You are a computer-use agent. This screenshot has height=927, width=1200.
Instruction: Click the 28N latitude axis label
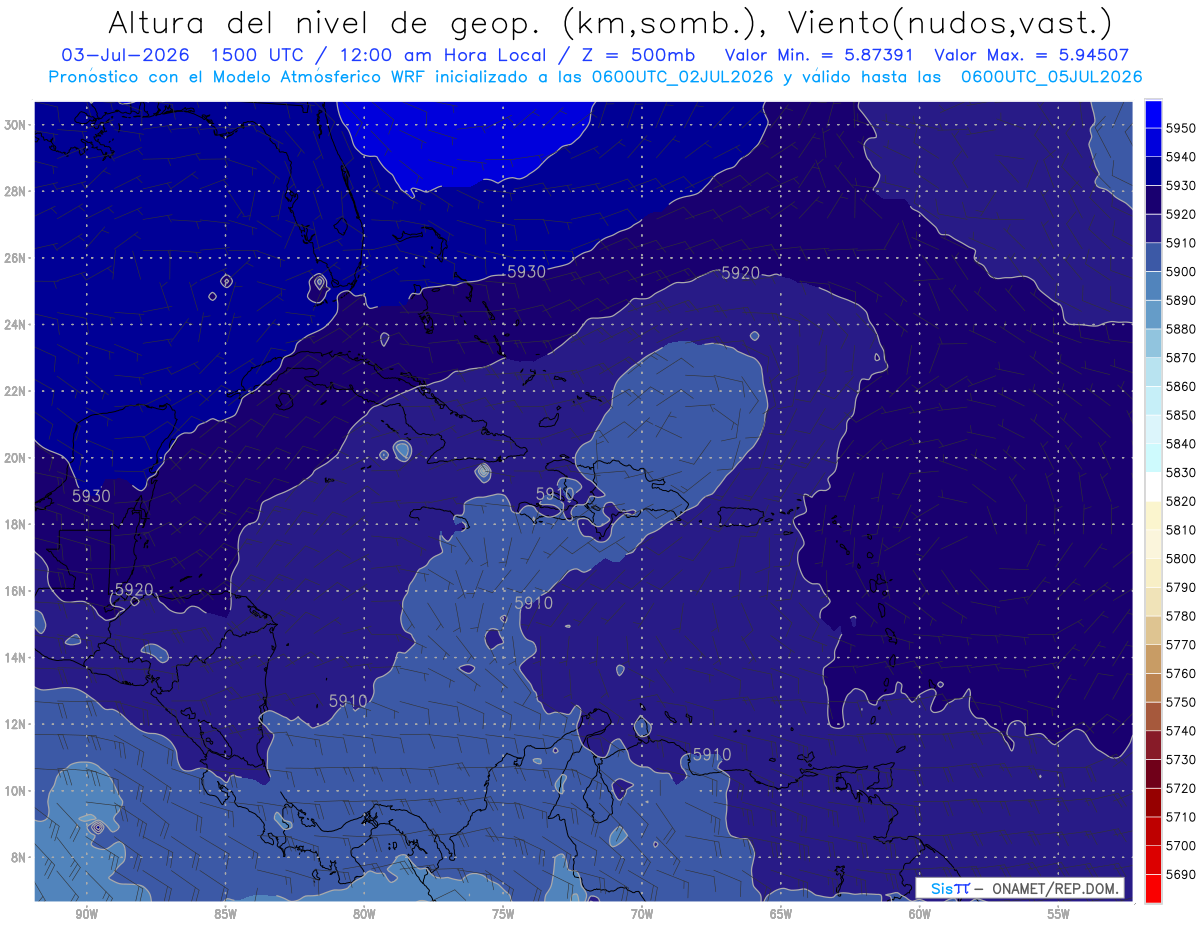(x=15, y=191)
